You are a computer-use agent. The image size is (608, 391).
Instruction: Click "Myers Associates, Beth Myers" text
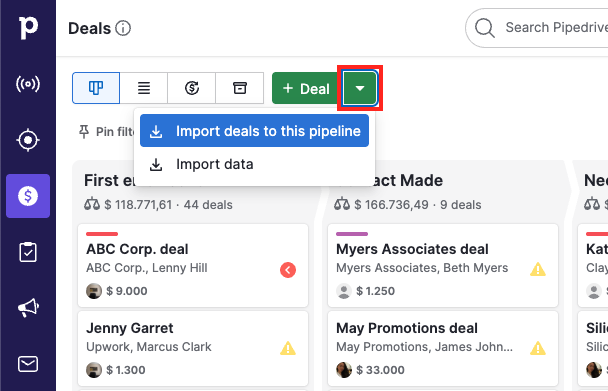[x=422, y=268]
